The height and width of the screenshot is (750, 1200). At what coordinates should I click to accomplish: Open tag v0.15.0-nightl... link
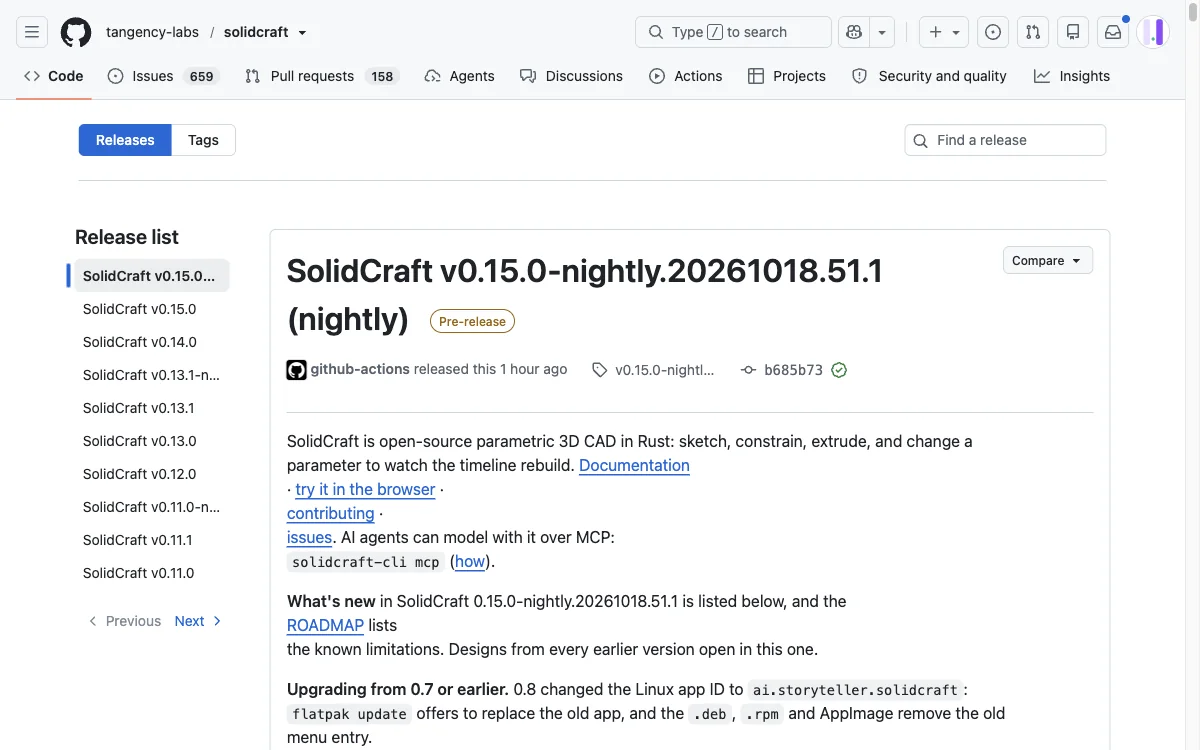665,370
